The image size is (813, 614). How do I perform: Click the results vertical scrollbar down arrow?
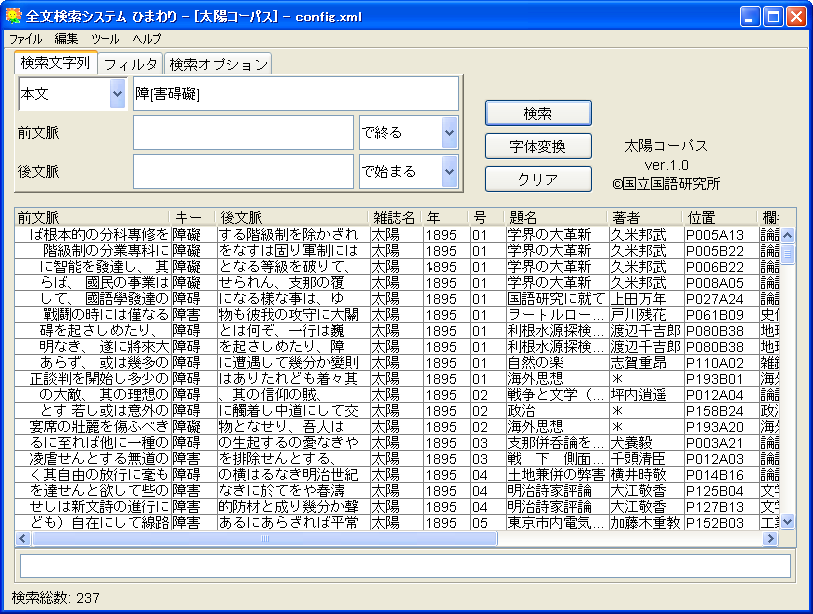787,521
